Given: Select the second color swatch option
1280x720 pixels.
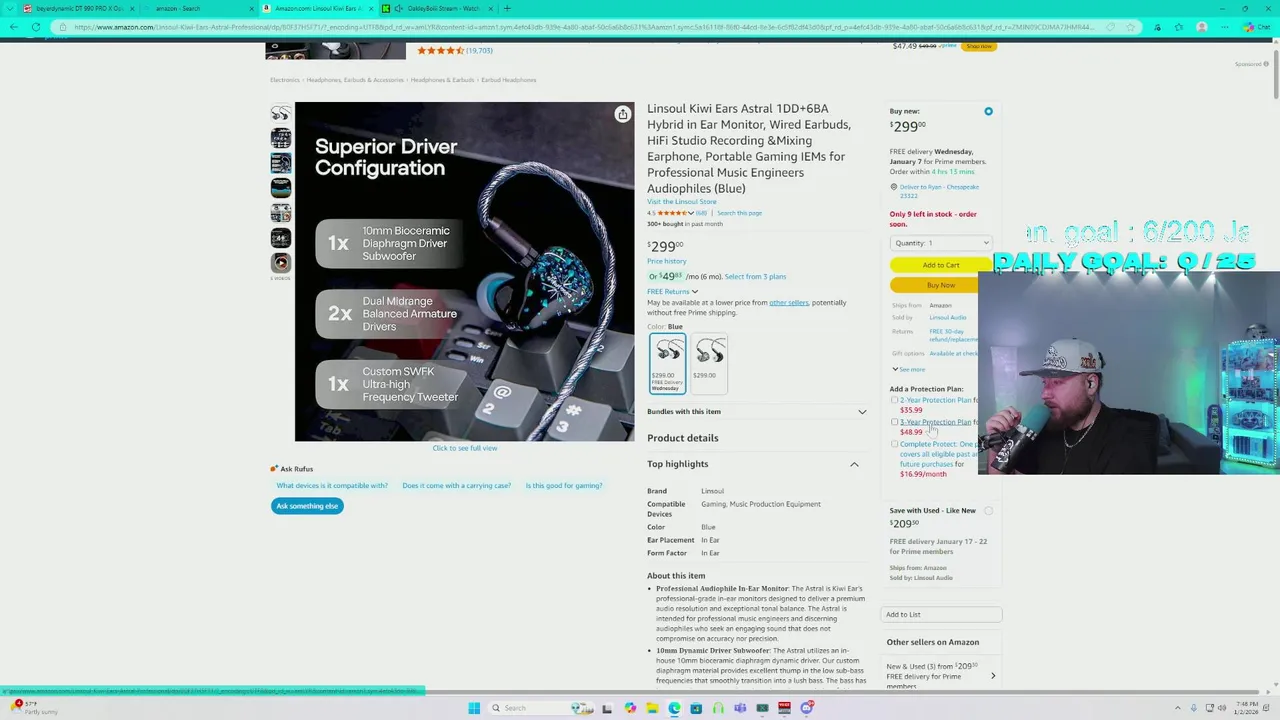Looking at the screenshot, I should (x=709, y=363).
